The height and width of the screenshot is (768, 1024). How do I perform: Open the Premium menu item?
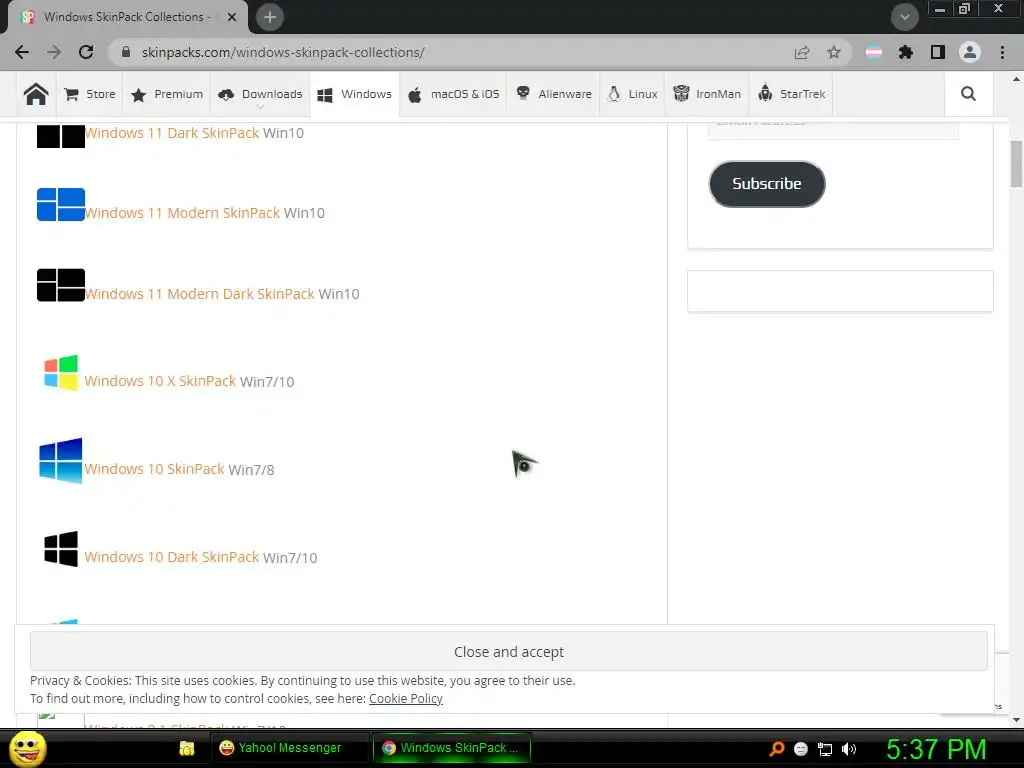click(x=167, y=94)
